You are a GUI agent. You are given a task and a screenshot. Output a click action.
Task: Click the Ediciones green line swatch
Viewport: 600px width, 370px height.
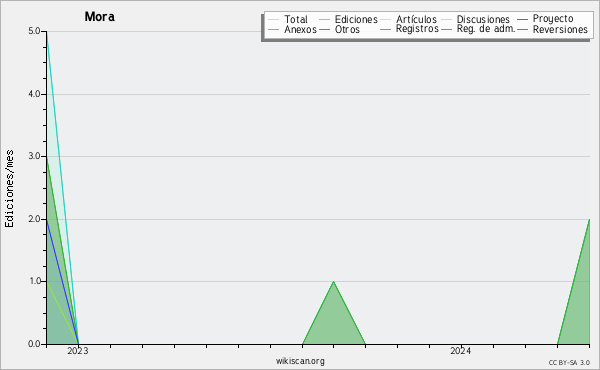(x=324, y=20)
